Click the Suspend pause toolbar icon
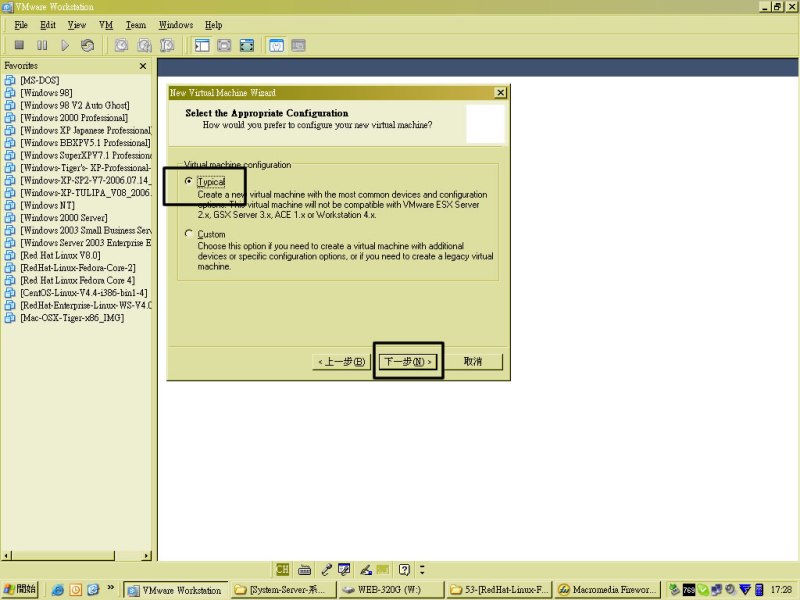 pos(42,45)
